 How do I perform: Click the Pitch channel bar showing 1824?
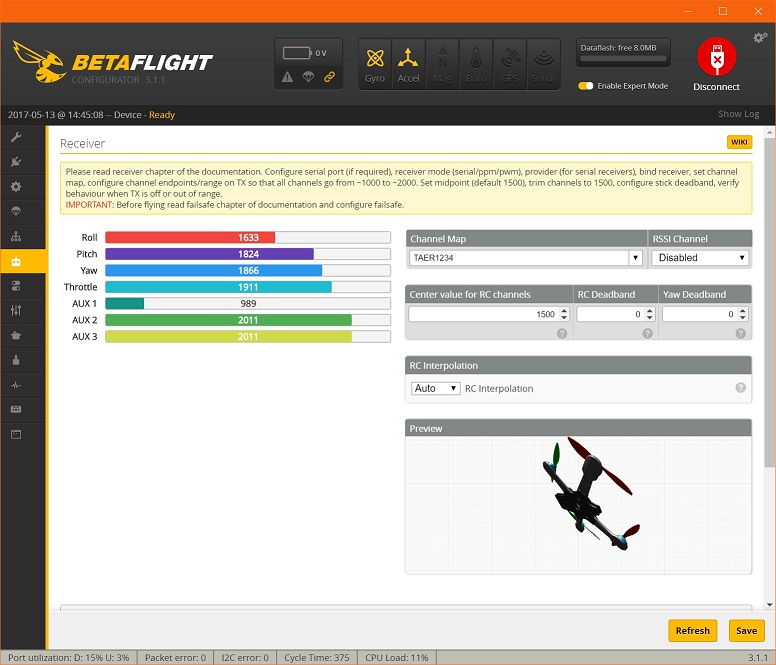[x=248, y=254]
